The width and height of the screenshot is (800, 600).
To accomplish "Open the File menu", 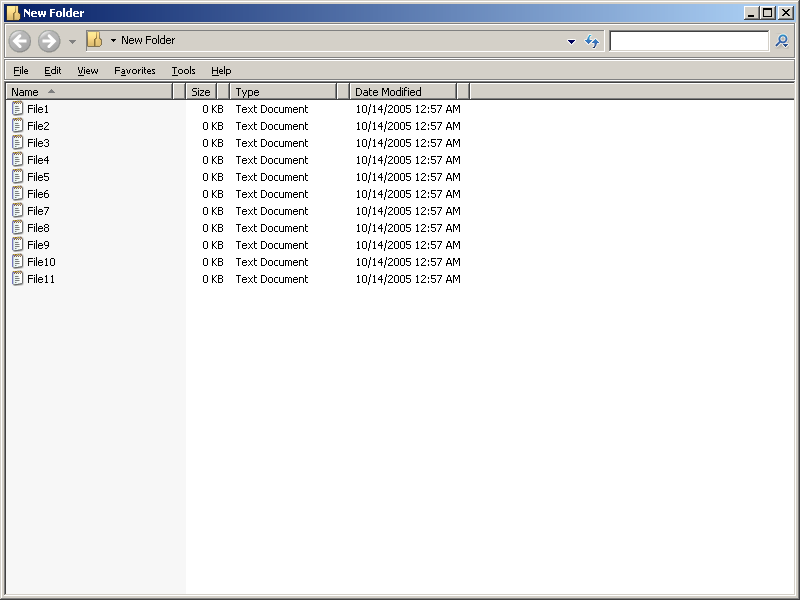I will tap(20, 70).
